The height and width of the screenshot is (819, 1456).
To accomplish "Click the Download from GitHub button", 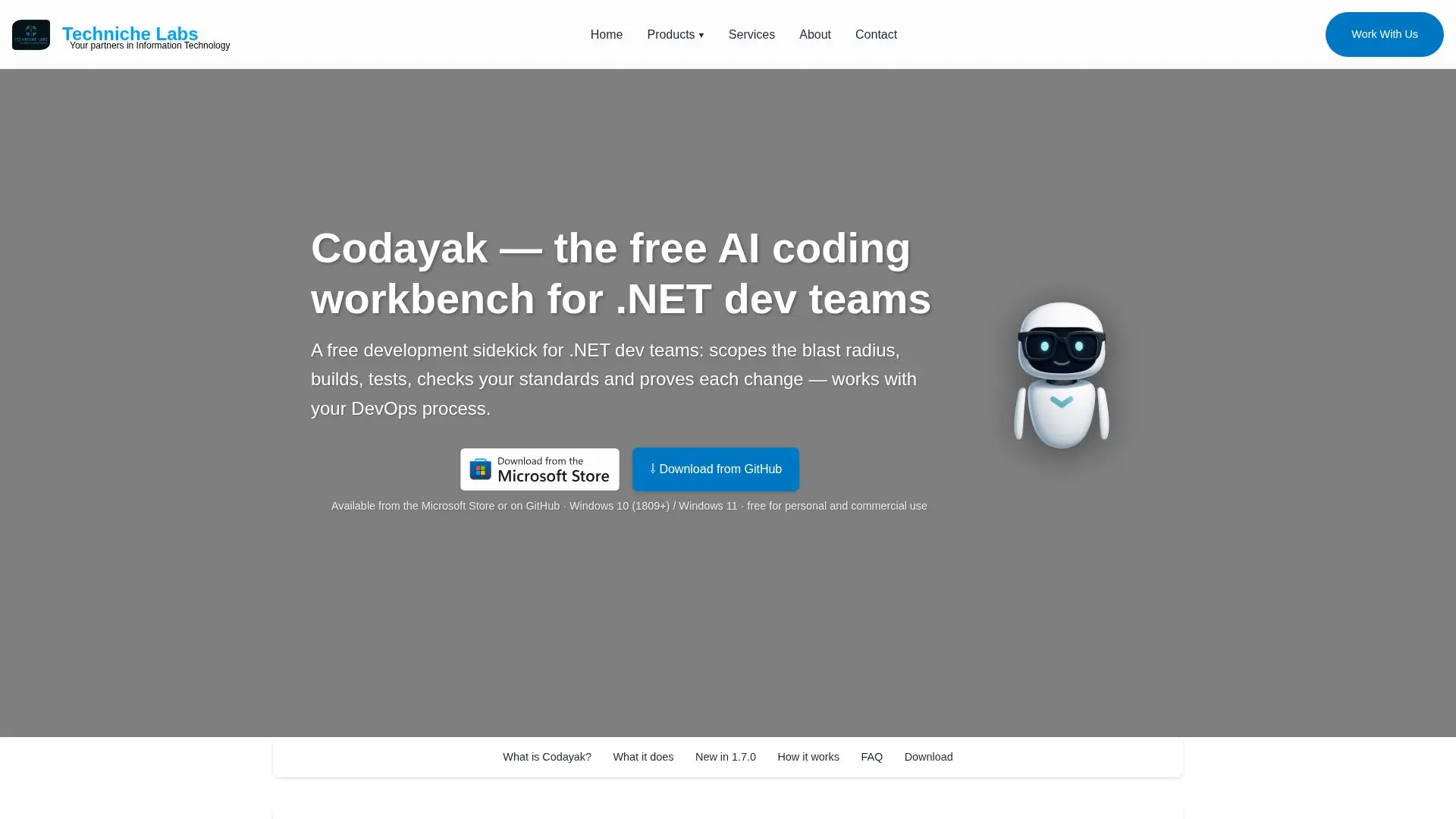I will click(x=715, y=469).
